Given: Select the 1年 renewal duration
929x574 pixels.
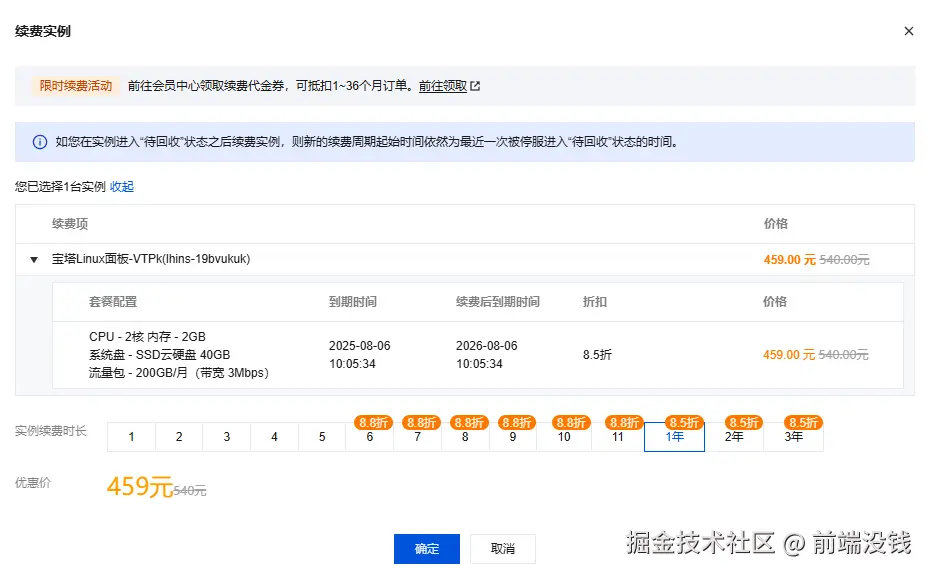Looking at the screenshot, I should [675, 437].
